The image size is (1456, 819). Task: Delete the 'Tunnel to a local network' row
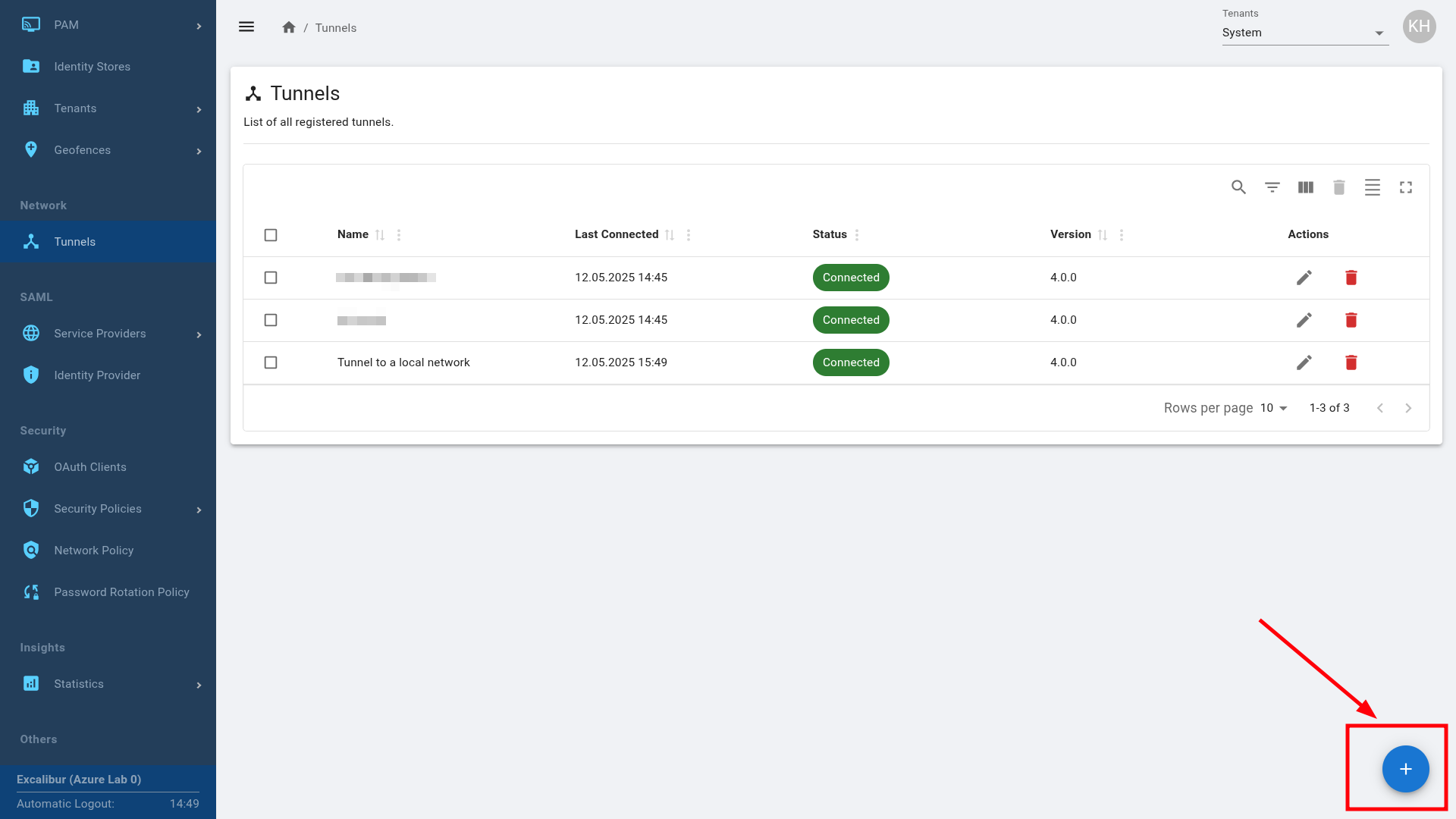[1351, 362]
